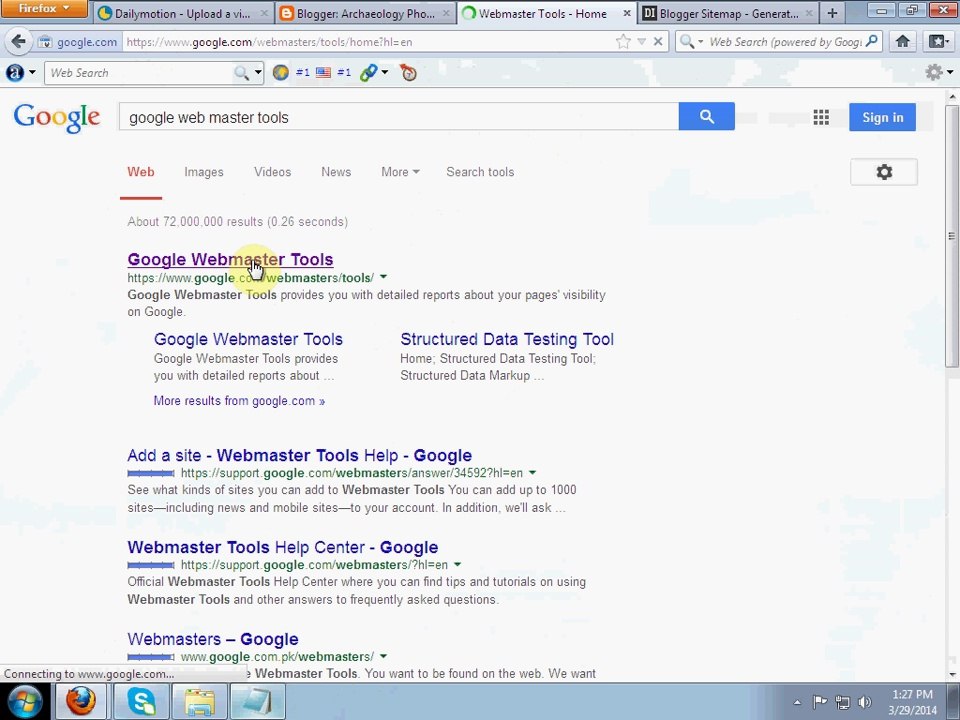Close the Webmaster Tools - Home tab
Image resolution: width=960 pixels, height=720 pixels.
(626, 13)
